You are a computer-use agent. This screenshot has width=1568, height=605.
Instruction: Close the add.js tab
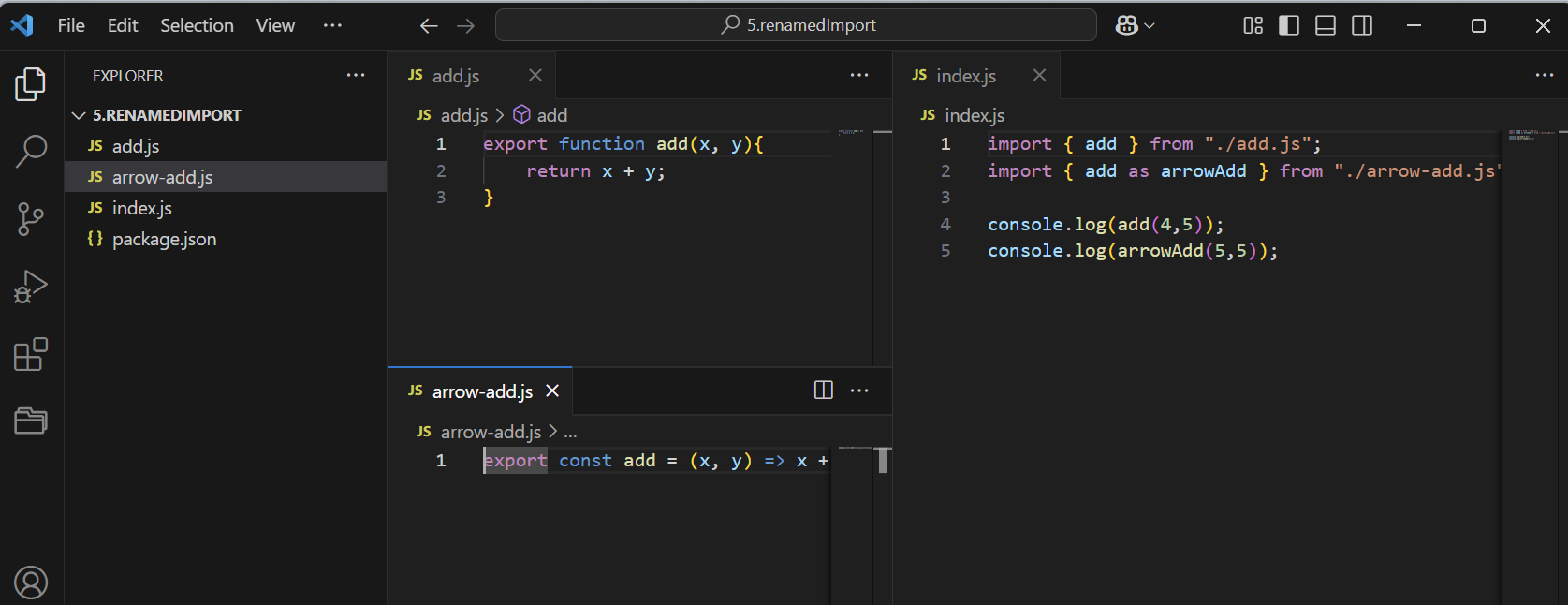click(535, 75)
